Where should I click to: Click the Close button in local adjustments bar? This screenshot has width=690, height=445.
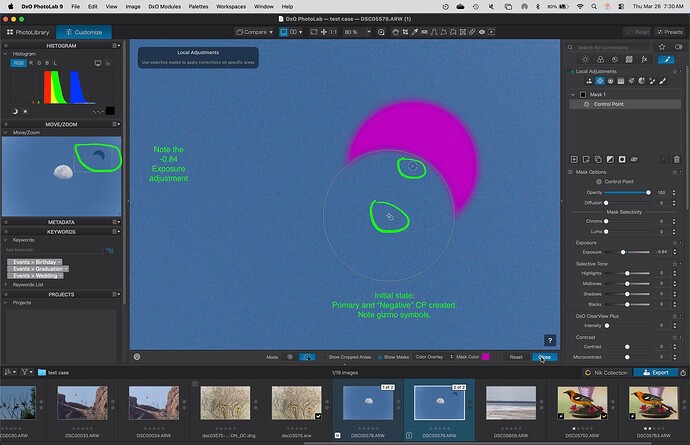[544, 357]
